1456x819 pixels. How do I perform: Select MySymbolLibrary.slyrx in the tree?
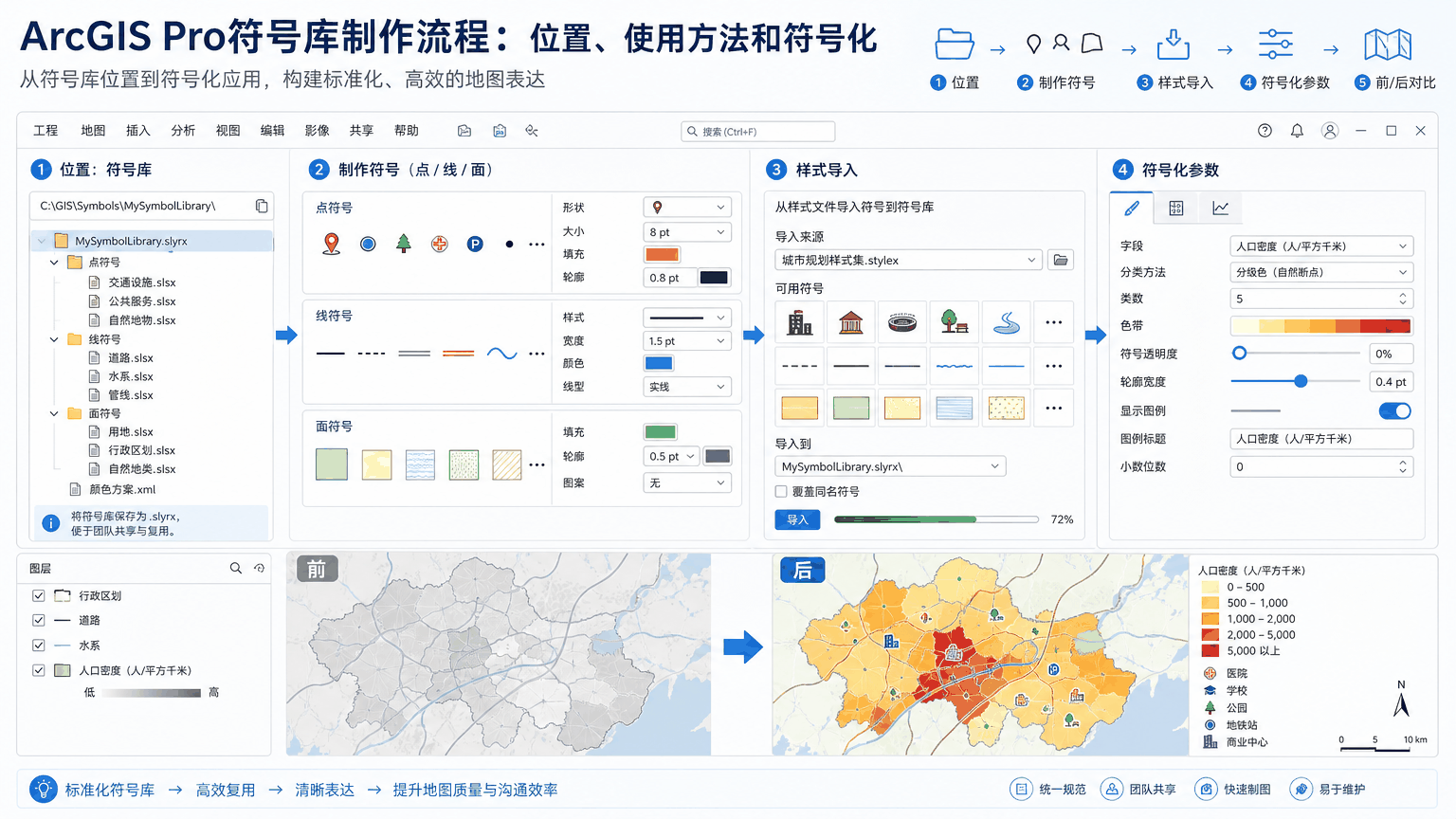click(153, 241)
